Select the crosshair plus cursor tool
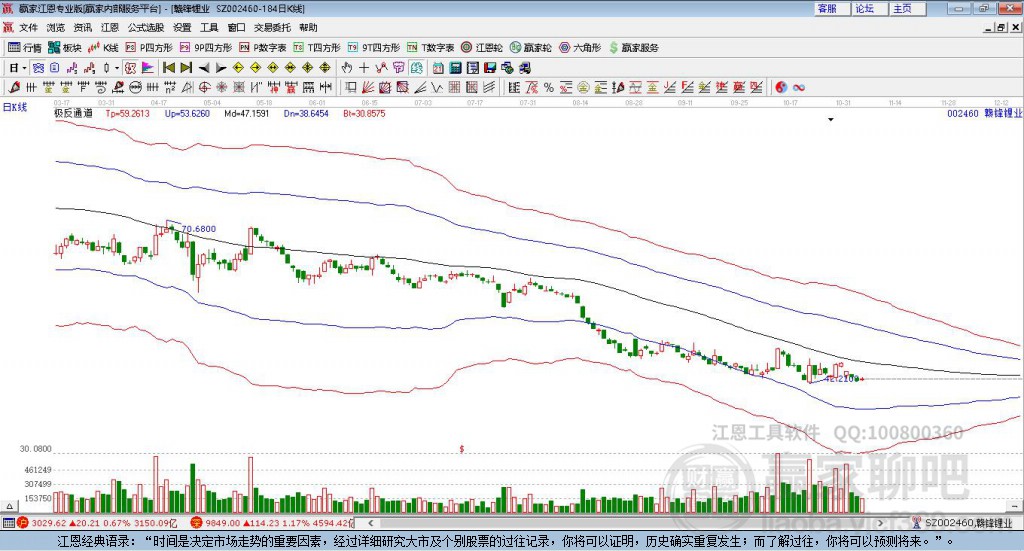The height and width of the screenshot is (551, 1024). (x=364, y=67)
